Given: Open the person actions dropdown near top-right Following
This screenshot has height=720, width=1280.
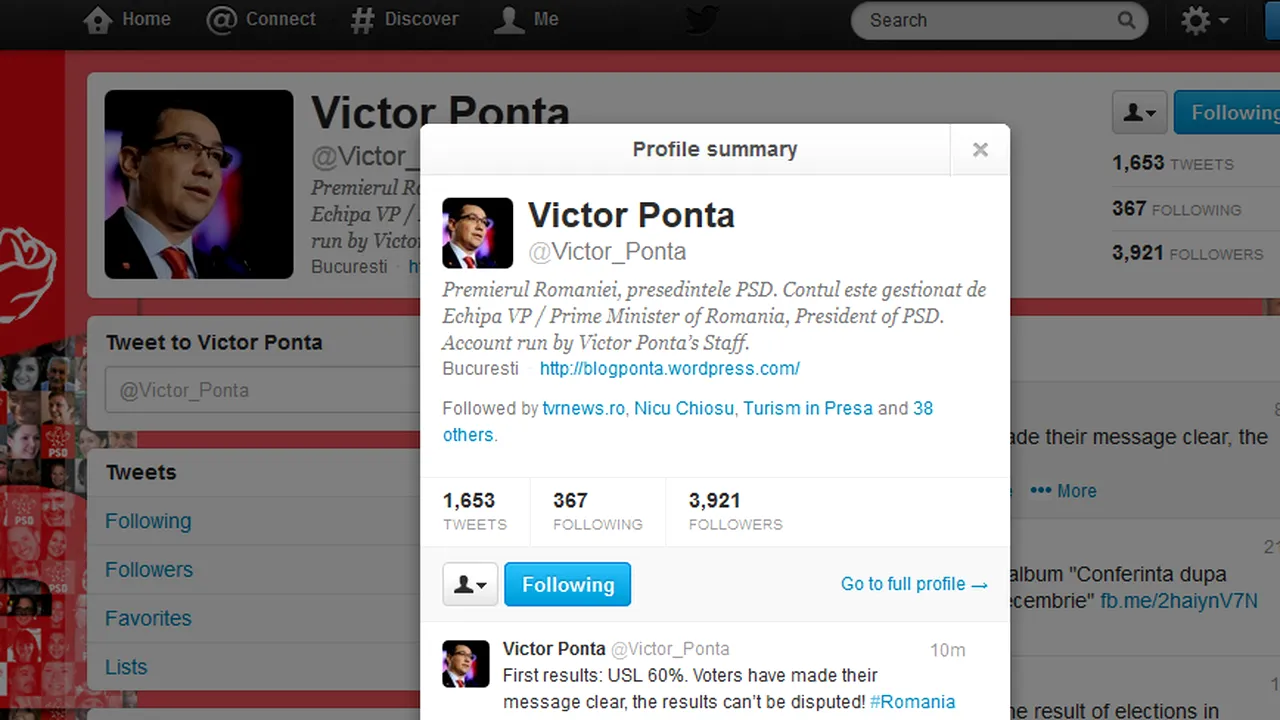Looking at the screenshot, I should [1138, 112].
